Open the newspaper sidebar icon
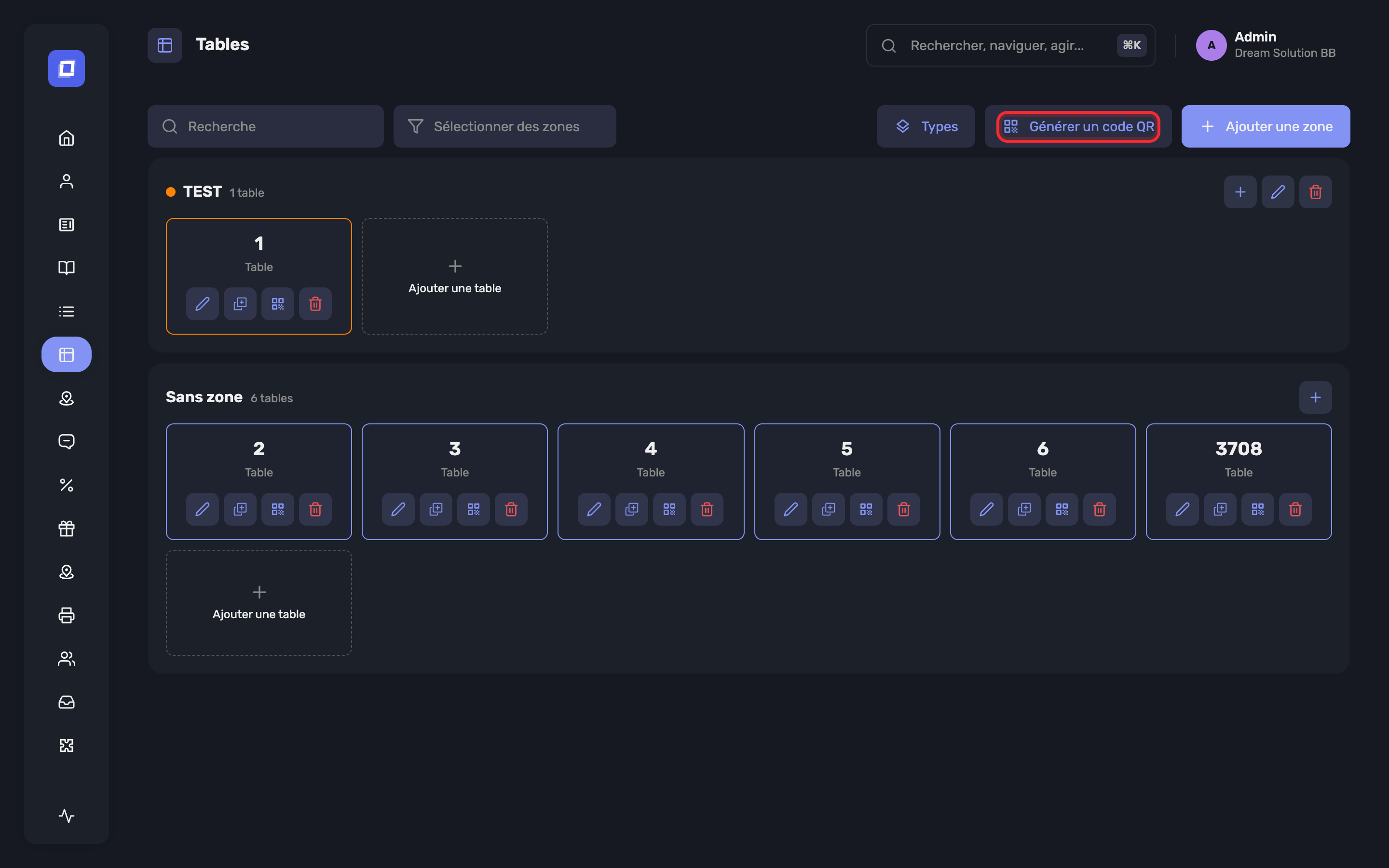1389x868 pixels. pos(67,224)
